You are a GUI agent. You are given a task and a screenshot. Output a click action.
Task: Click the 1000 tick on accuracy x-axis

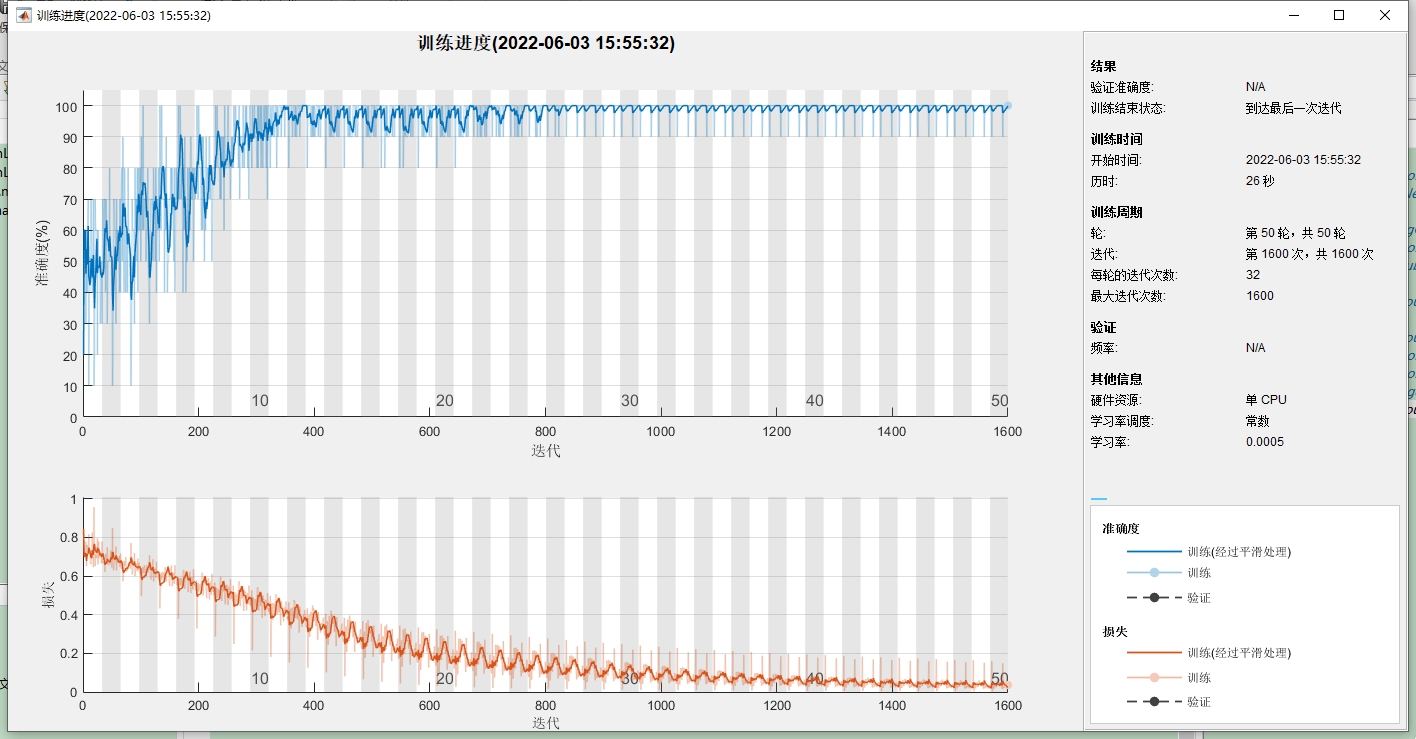[x=661, y=431]
